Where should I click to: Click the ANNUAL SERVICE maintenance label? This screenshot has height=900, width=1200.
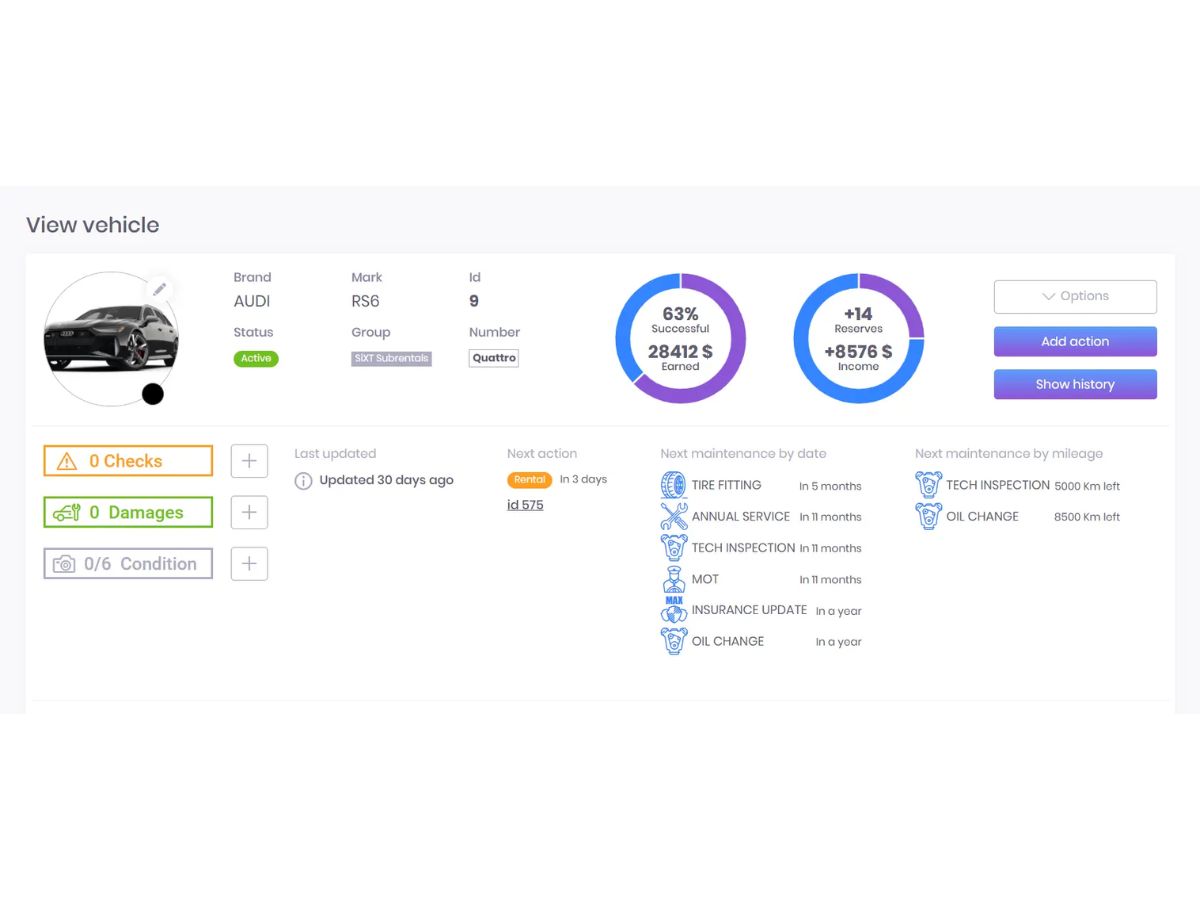pyautogui.click(x=741, y=516)
